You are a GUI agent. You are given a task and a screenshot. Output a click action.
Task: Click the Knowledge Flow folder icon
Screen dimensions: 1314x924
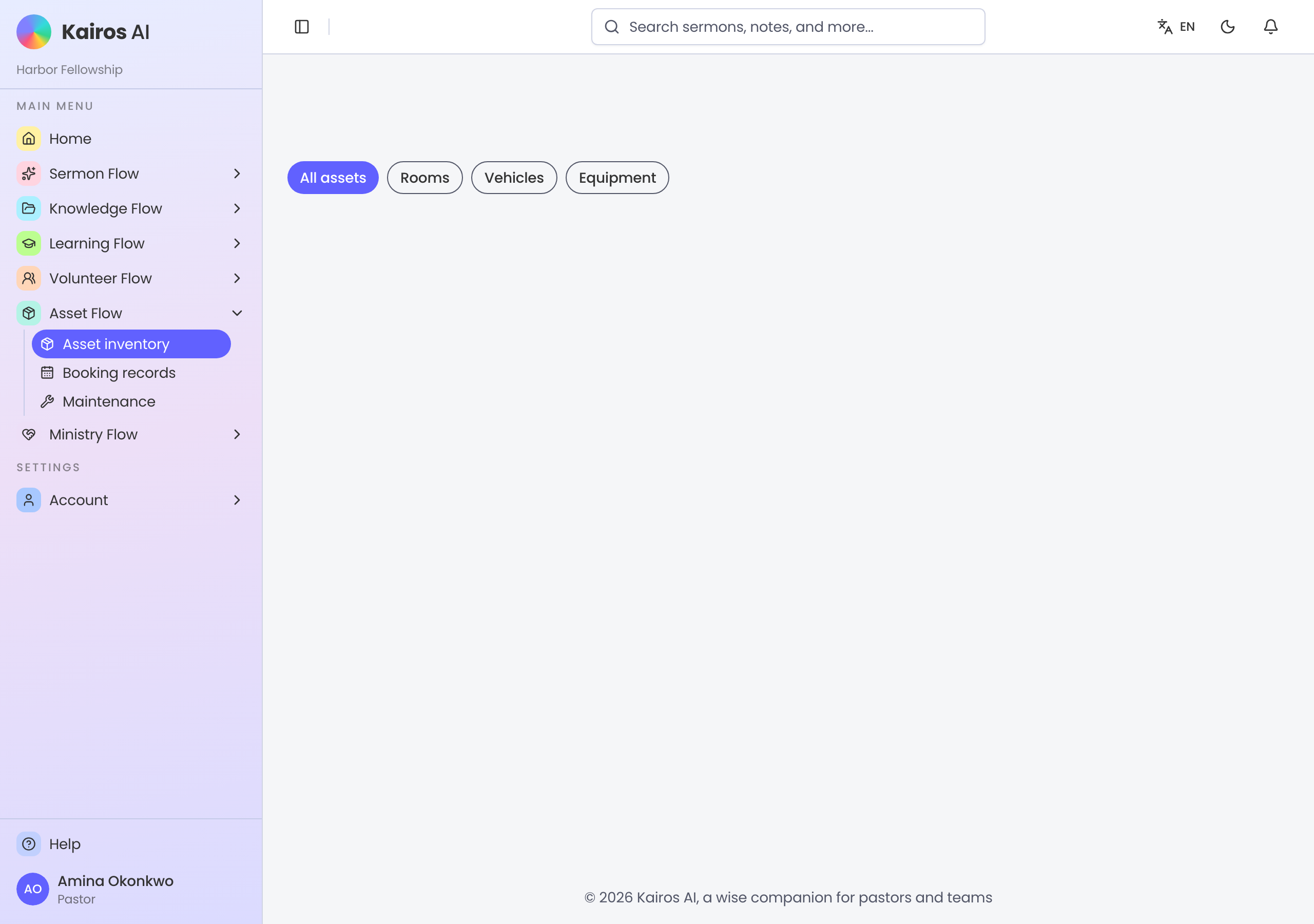tap(29, 208)
